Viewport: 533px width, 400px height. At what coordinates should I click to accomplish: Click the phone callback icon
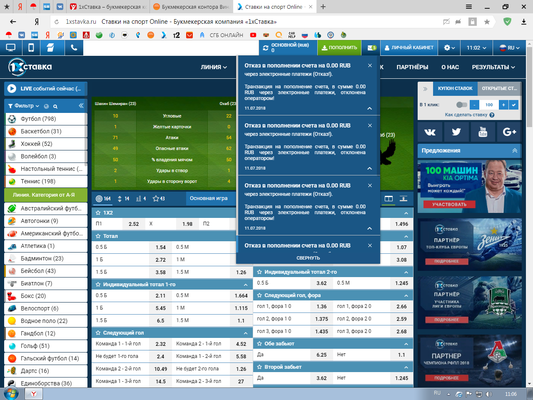[x=73, y=48]
